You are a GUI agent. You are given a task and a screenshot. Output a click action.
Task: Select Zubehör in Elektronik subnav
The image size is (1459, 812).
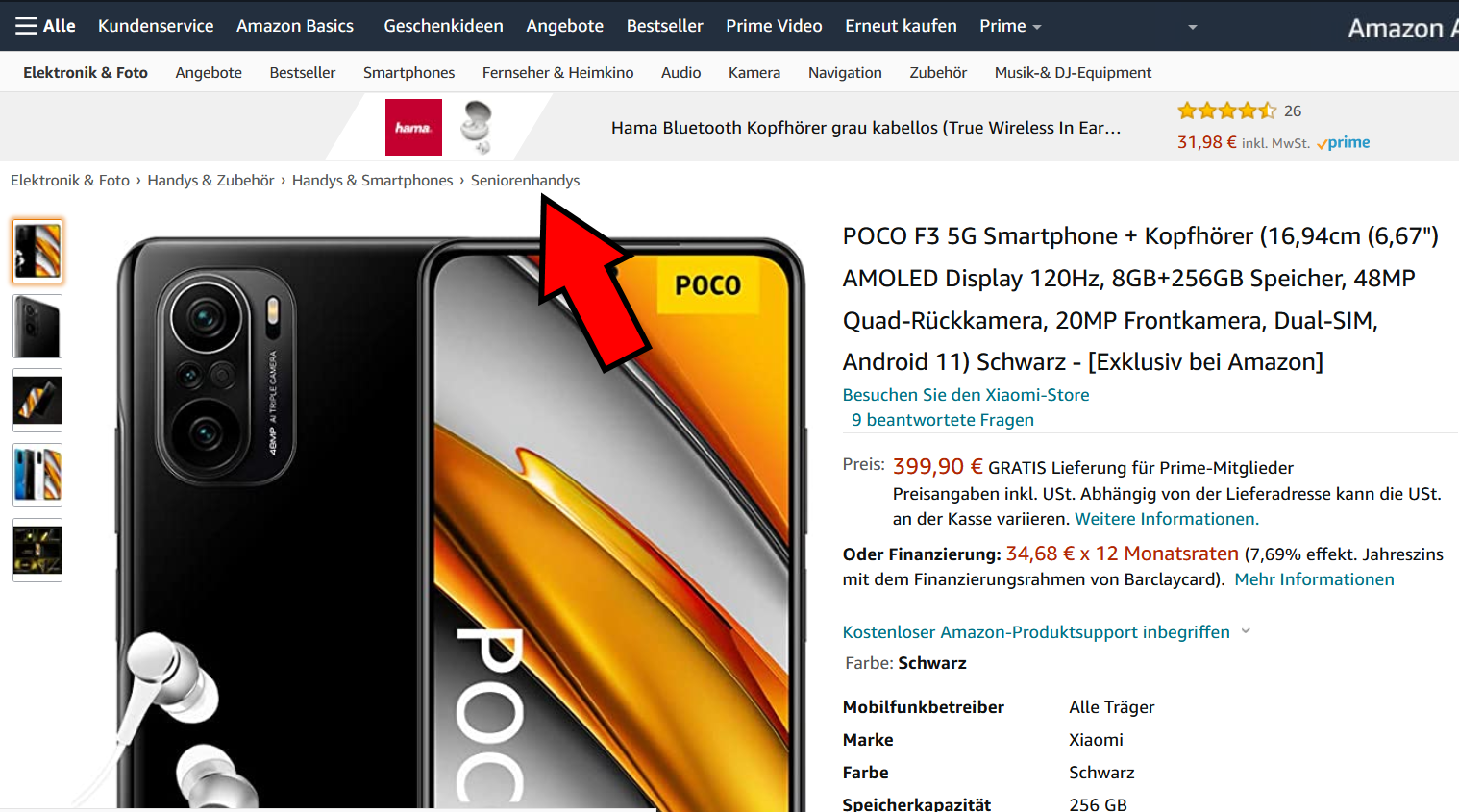938,72
